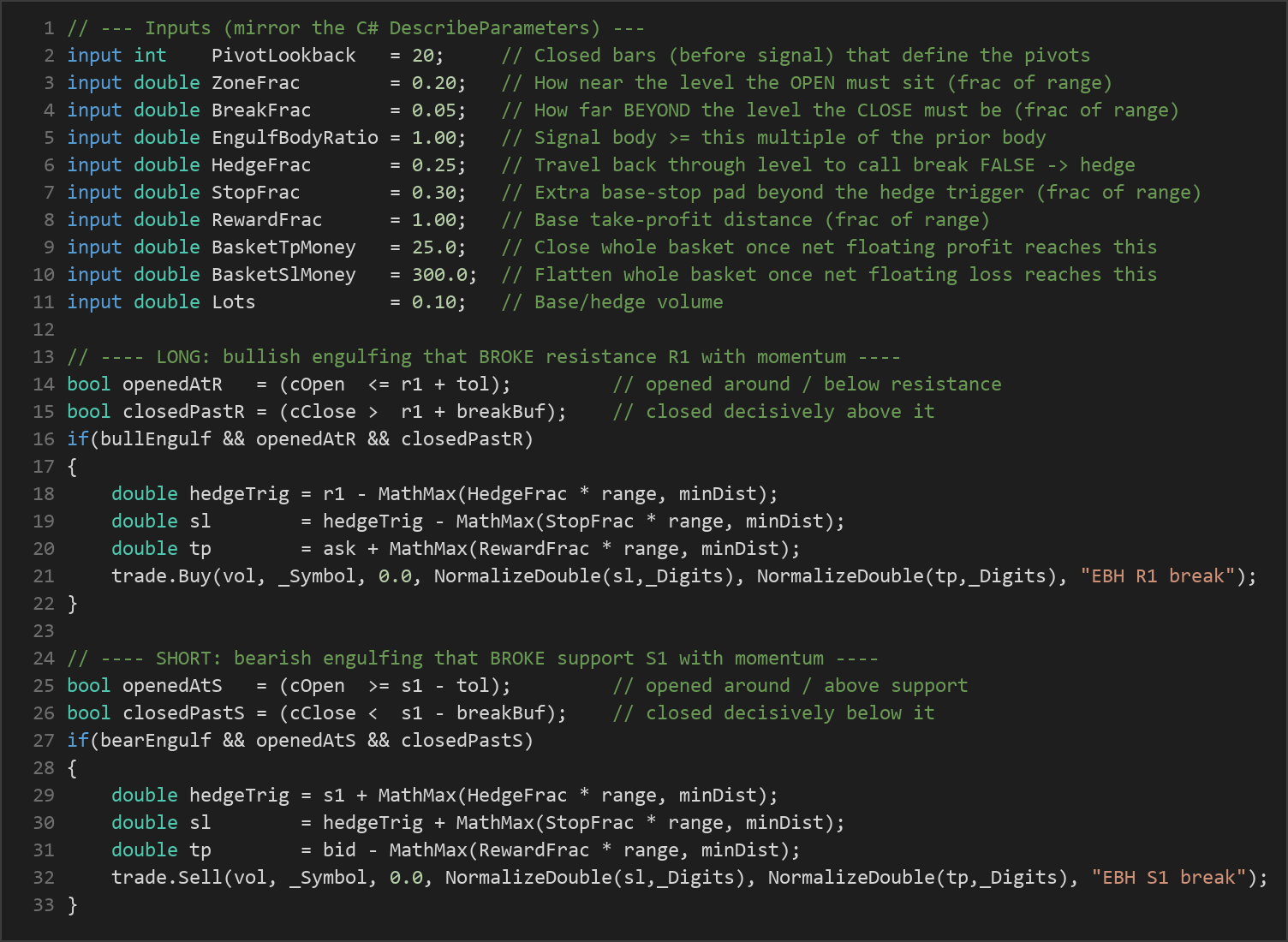Click the EngulfBodyRatio identifier
1288x942 pixels.
295,138
